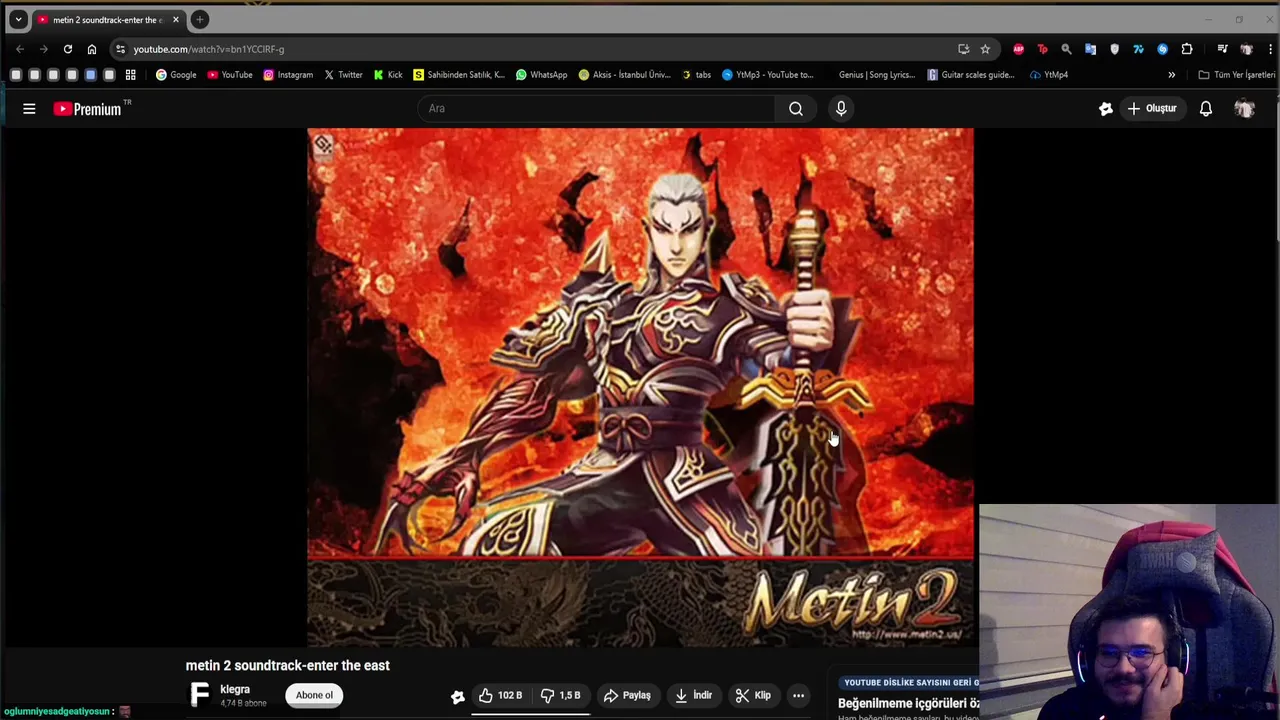Click the red Tp extension icon
This screenshot has height=720, width=1280.
(x=1042, y=49)
